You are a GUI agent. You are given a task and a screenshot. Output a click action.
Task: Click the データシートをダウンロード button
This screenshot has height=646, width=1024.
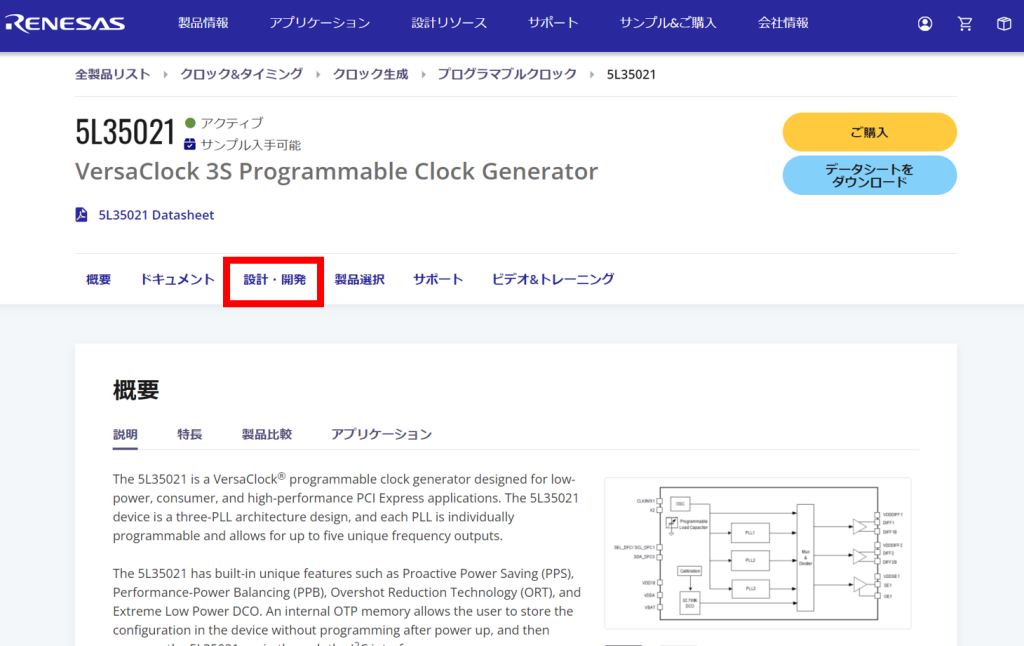tap(870, 174)
